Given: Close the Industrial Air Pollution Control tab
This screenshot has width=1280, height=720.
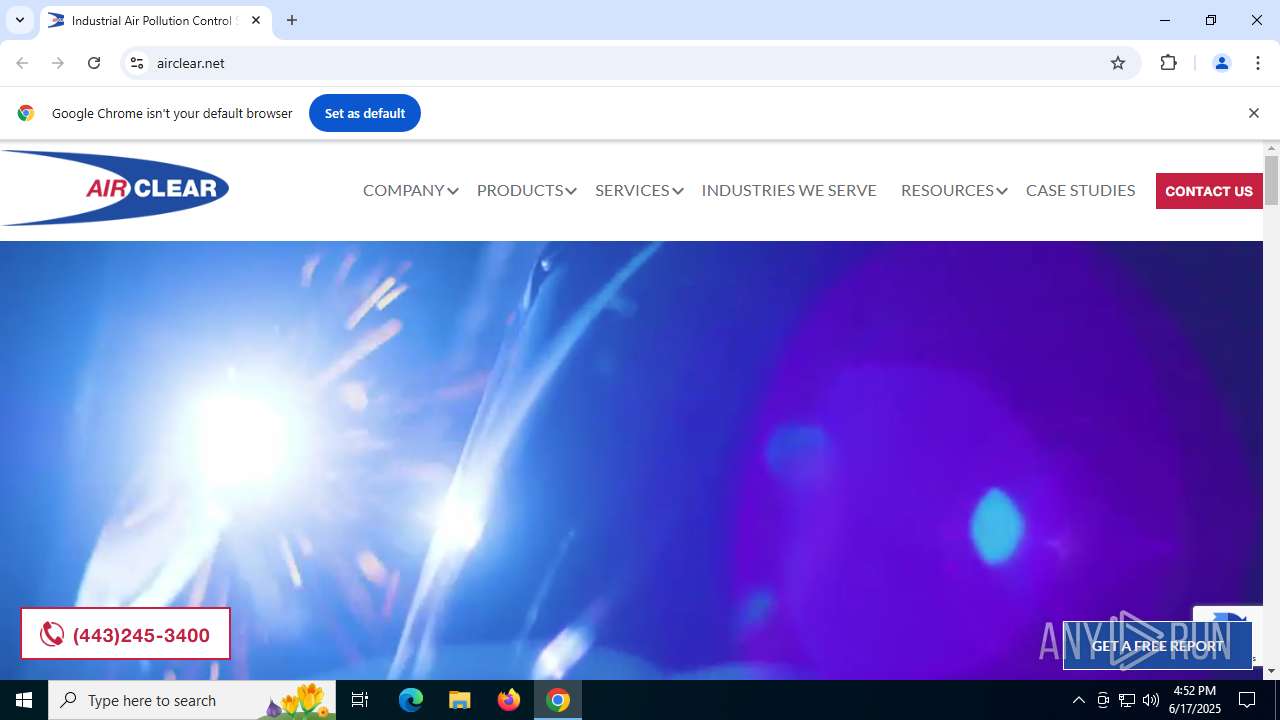Looking at the screenshot, I should [256, 20].
